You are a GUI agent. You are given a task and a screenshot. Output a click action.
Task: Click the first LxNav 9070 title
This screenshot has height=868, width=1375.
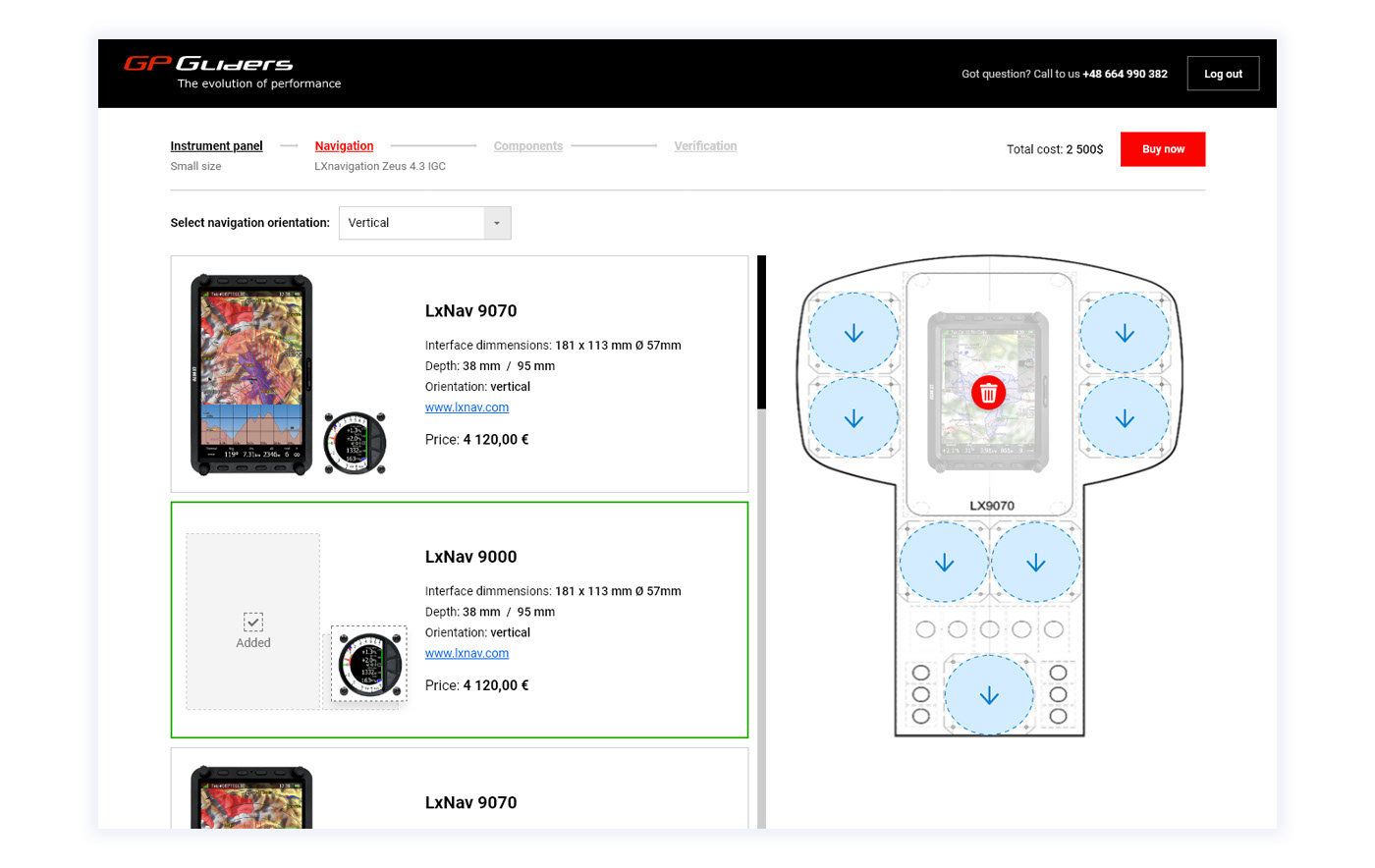[470, 311]
